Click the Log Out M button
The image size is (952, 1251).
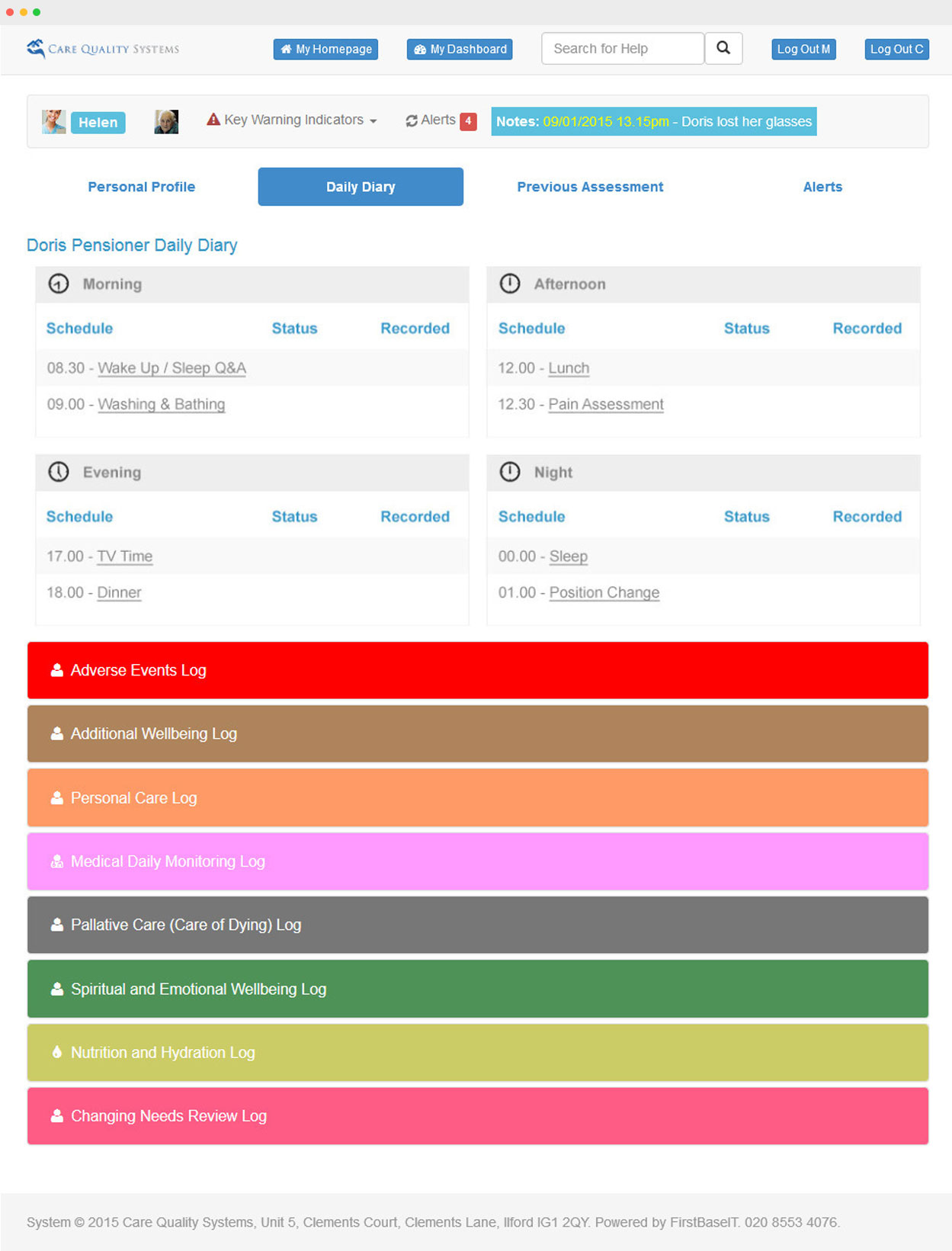tap(803, 49)
